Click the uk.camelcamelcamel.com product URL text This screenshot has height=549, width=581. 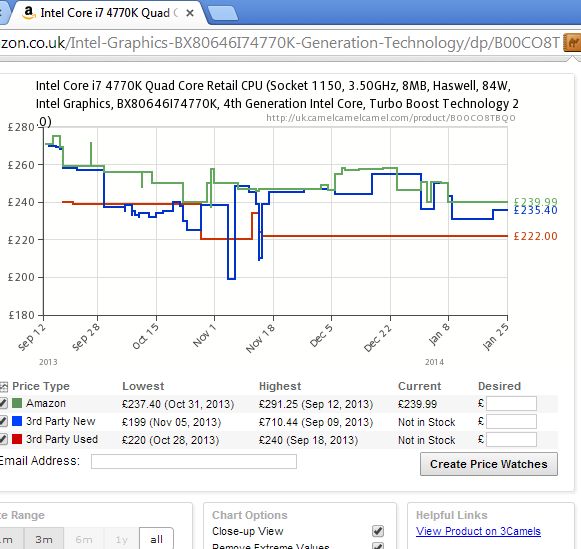391,118
